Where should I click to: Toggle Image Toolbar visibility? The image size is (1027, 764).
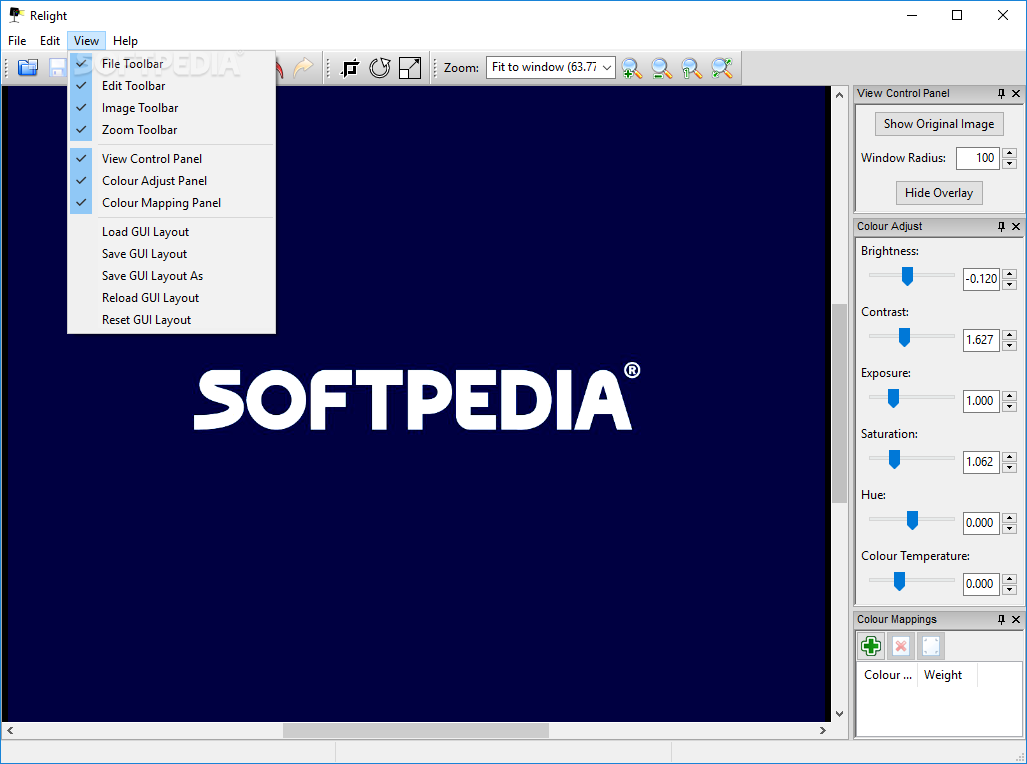point(172,108)
